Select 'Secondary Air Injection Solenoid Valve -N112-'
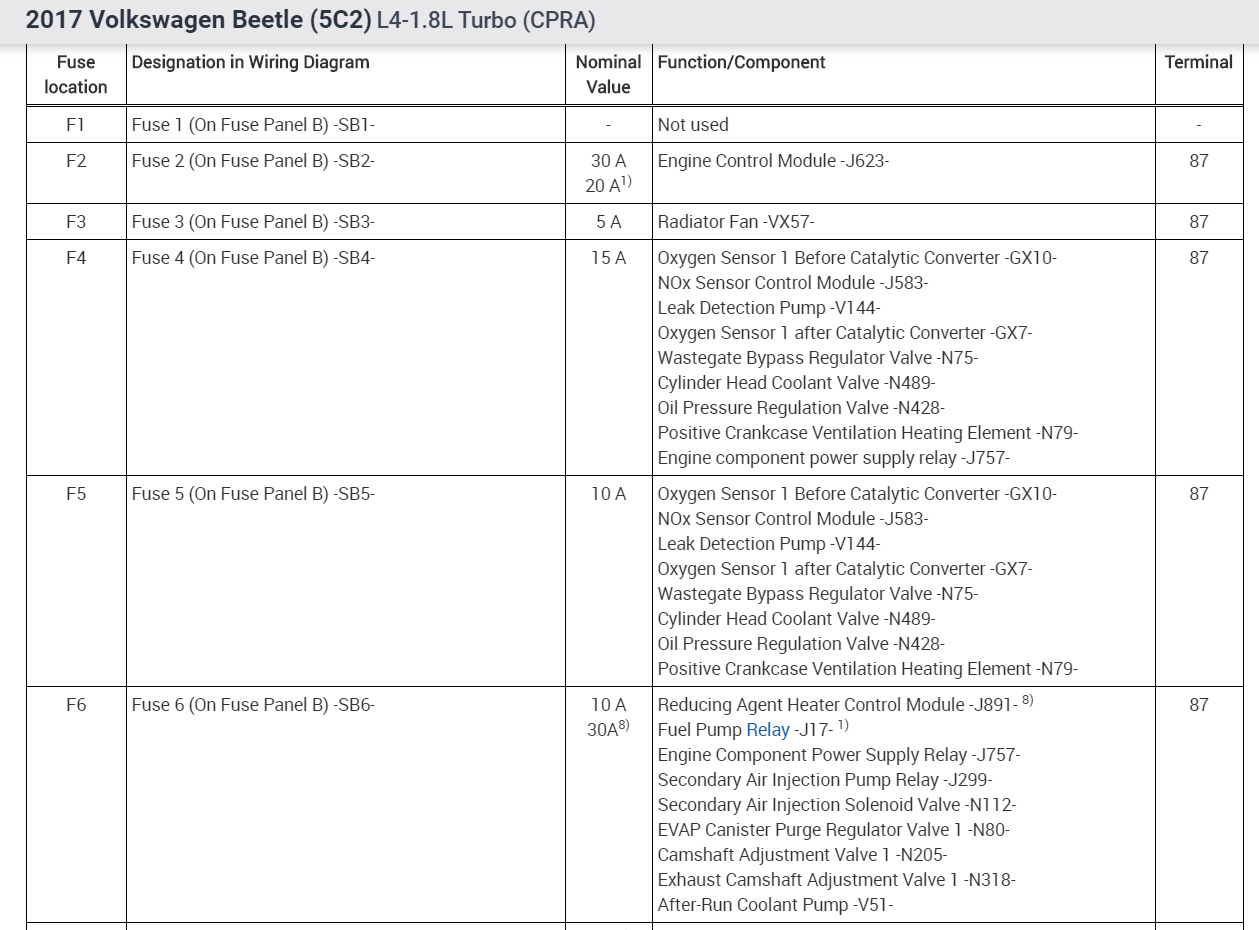Image resolution: width=1259 pixels, height=930 pixels. 837,805
